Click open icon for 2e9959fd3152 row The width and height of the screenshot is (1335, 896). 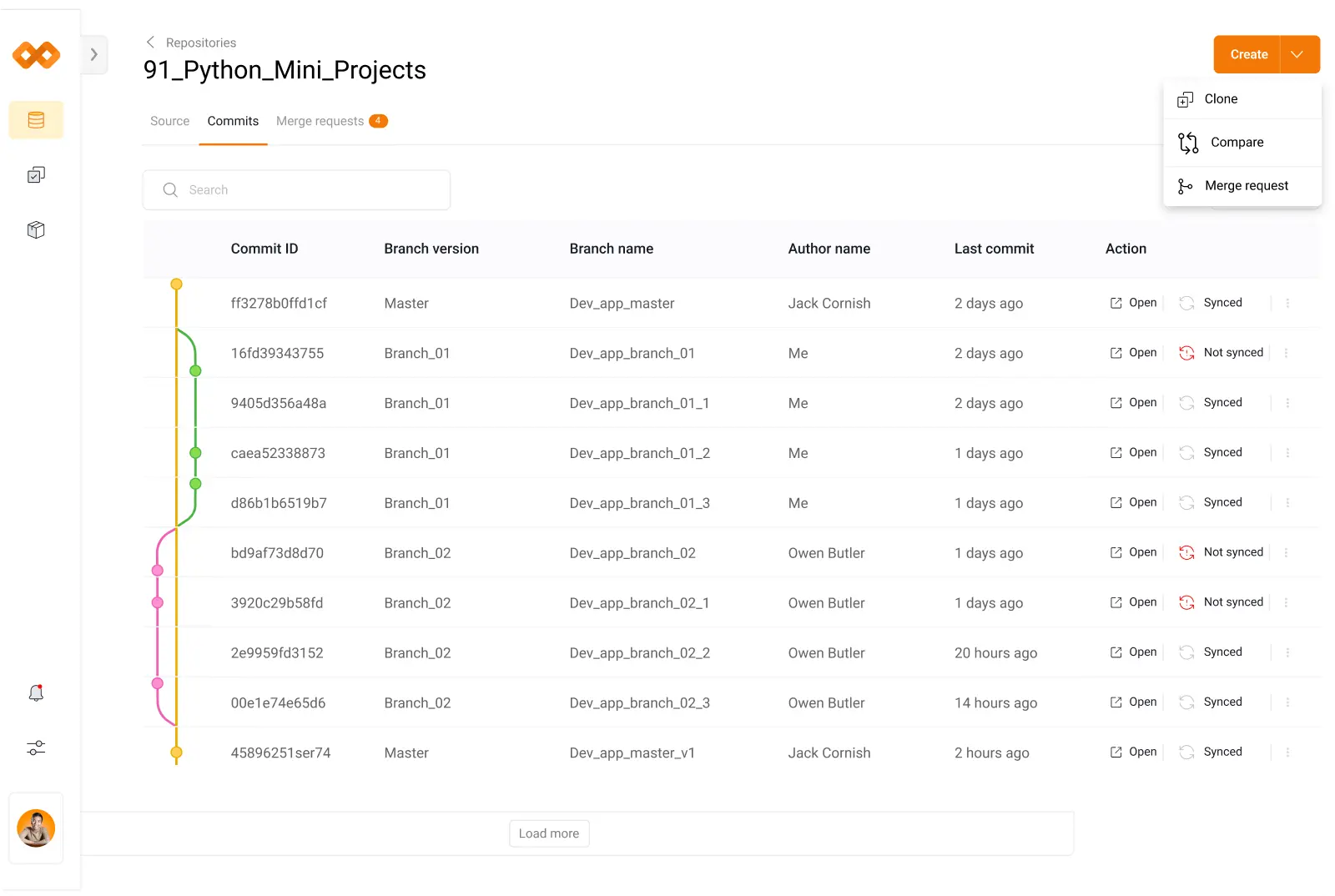[1116, 652]
